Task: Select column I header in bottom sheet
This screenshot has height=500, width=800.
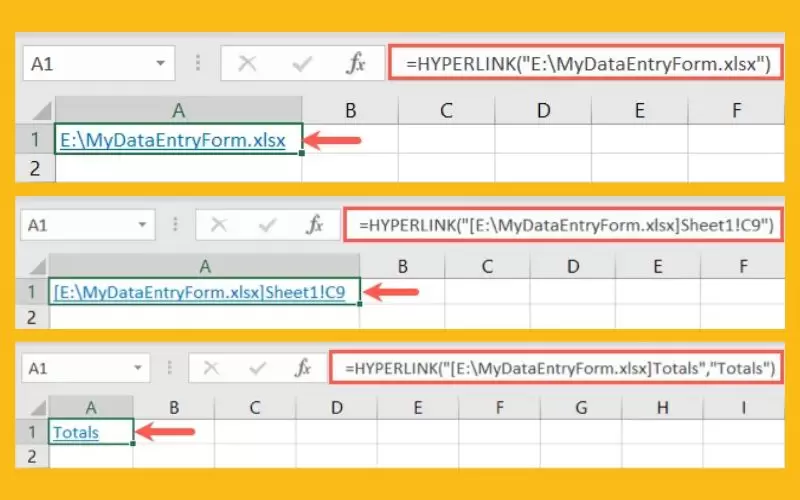Action: click(x=744, y=407)
